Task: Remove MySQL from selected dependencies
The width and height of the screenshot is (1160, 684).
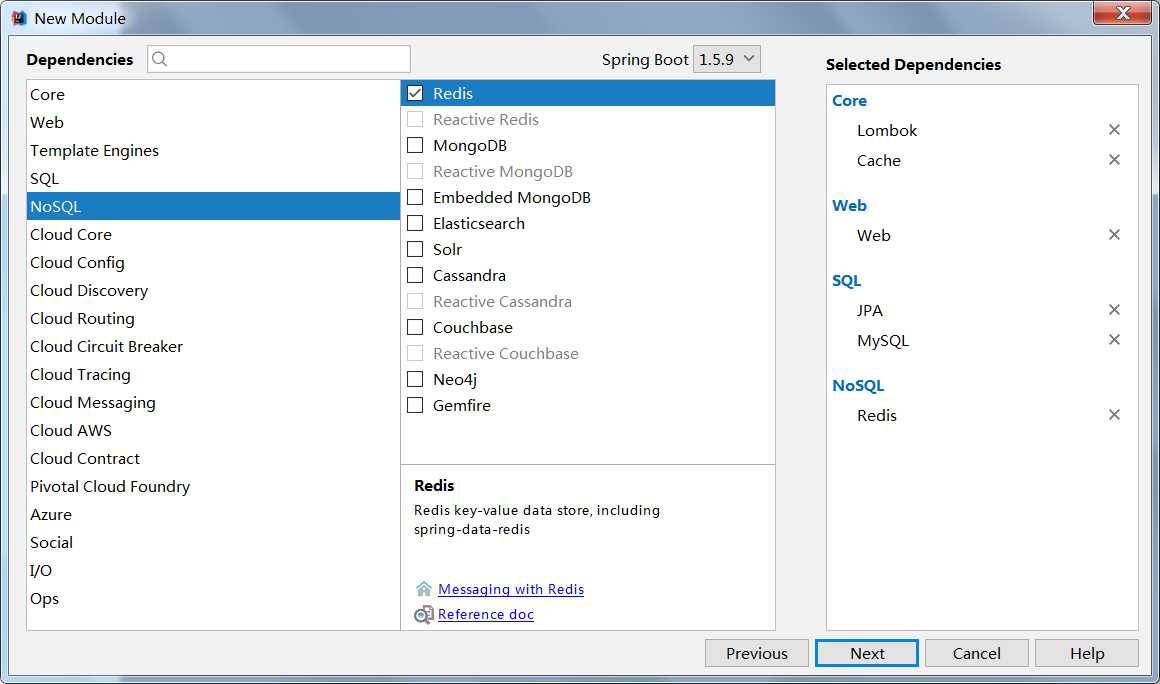Action: pos(1114,339)
